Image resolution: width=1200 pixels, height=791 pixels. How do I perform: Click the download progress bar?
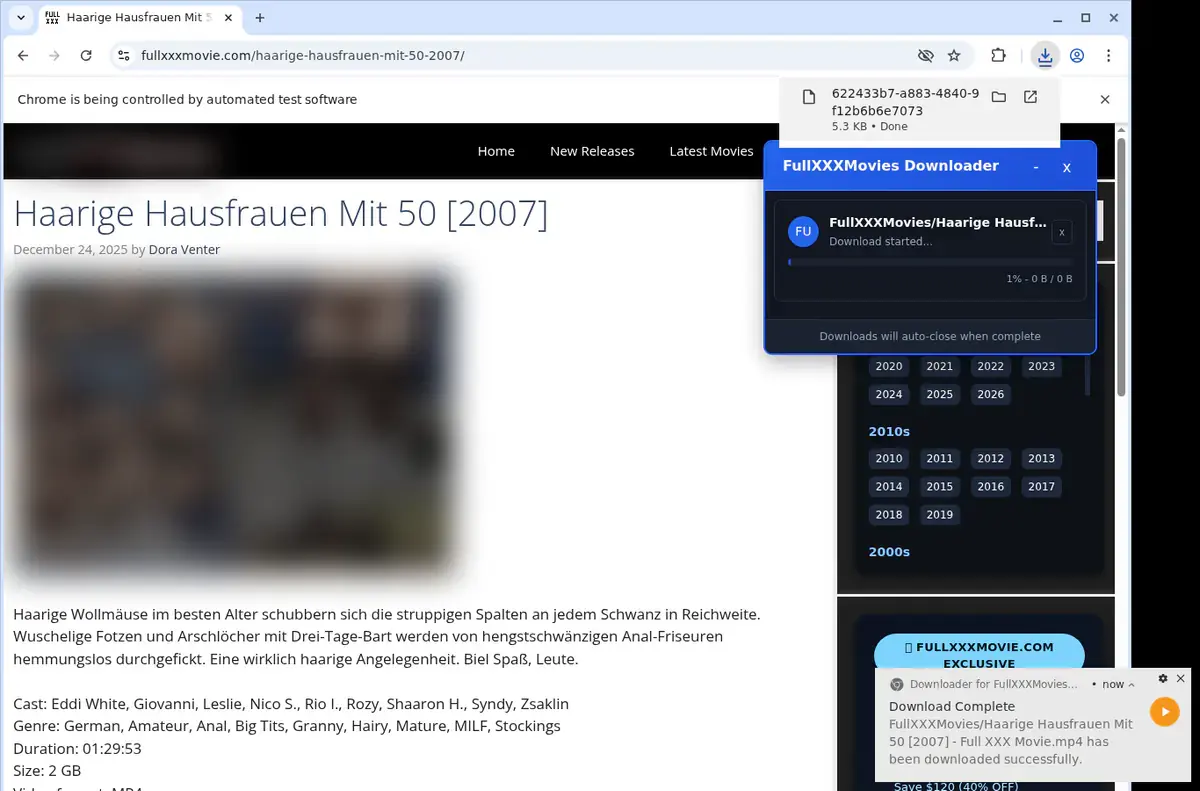tap(930, 262)
